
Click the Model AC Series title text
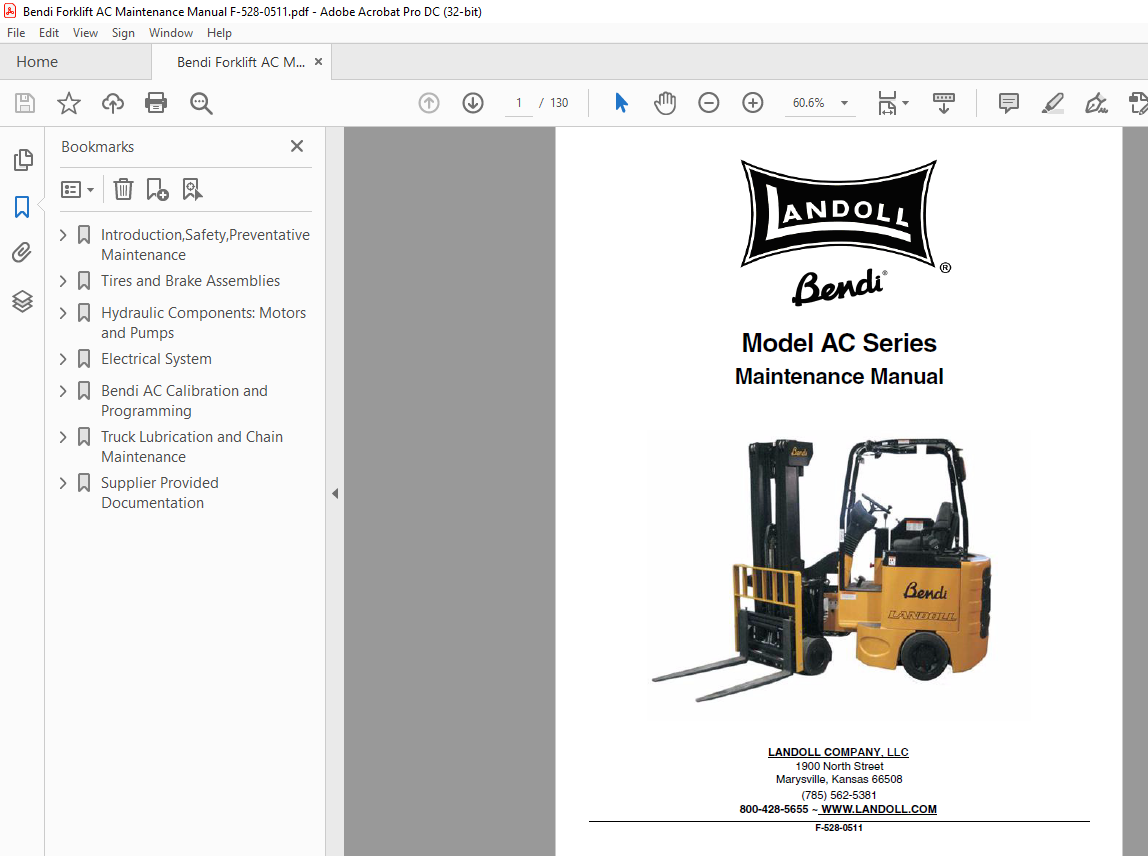pos(839,343)
